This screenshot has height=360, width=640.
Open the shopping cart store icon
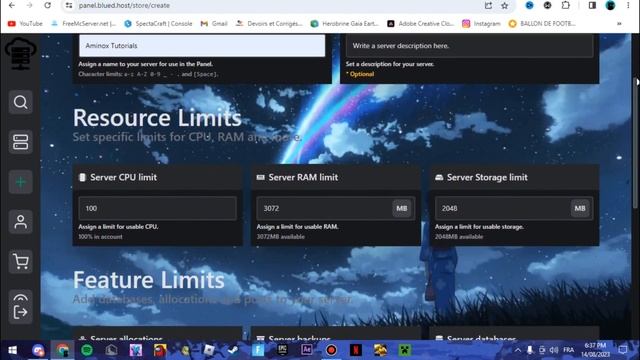point(20,262)
